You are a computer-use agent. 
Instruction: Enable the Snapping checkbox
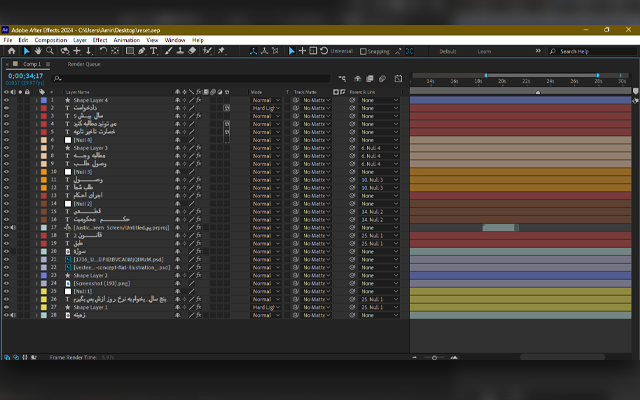pos(363,51)
